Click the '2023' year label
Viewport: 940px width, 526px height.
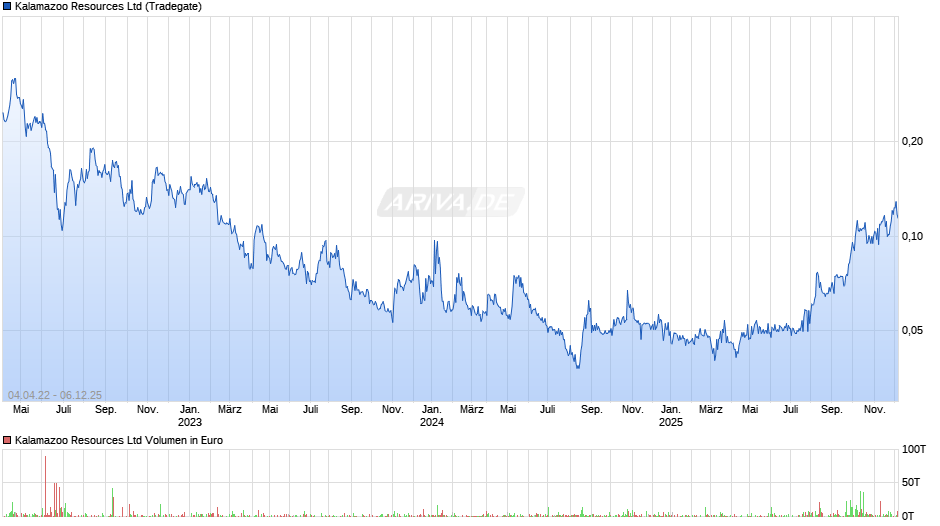[190, 422]
